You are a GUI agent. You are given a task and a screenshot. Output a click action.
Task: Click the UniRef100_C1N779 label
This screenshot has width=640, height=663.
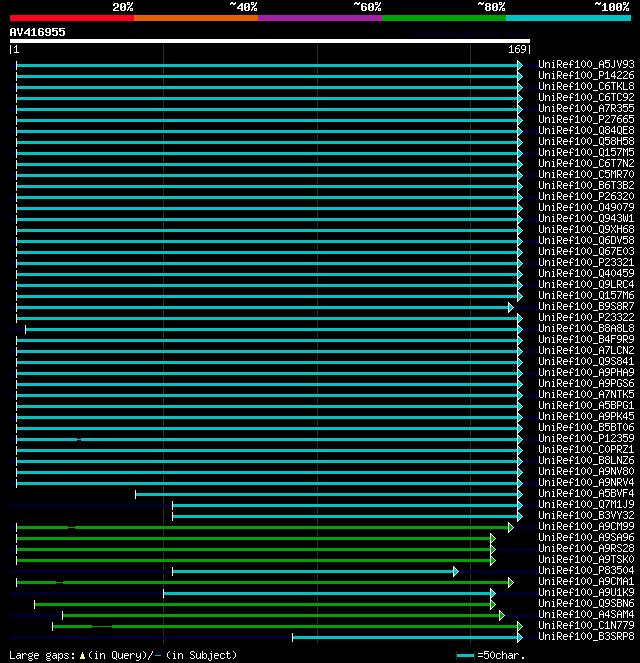(x=586, y=625)
